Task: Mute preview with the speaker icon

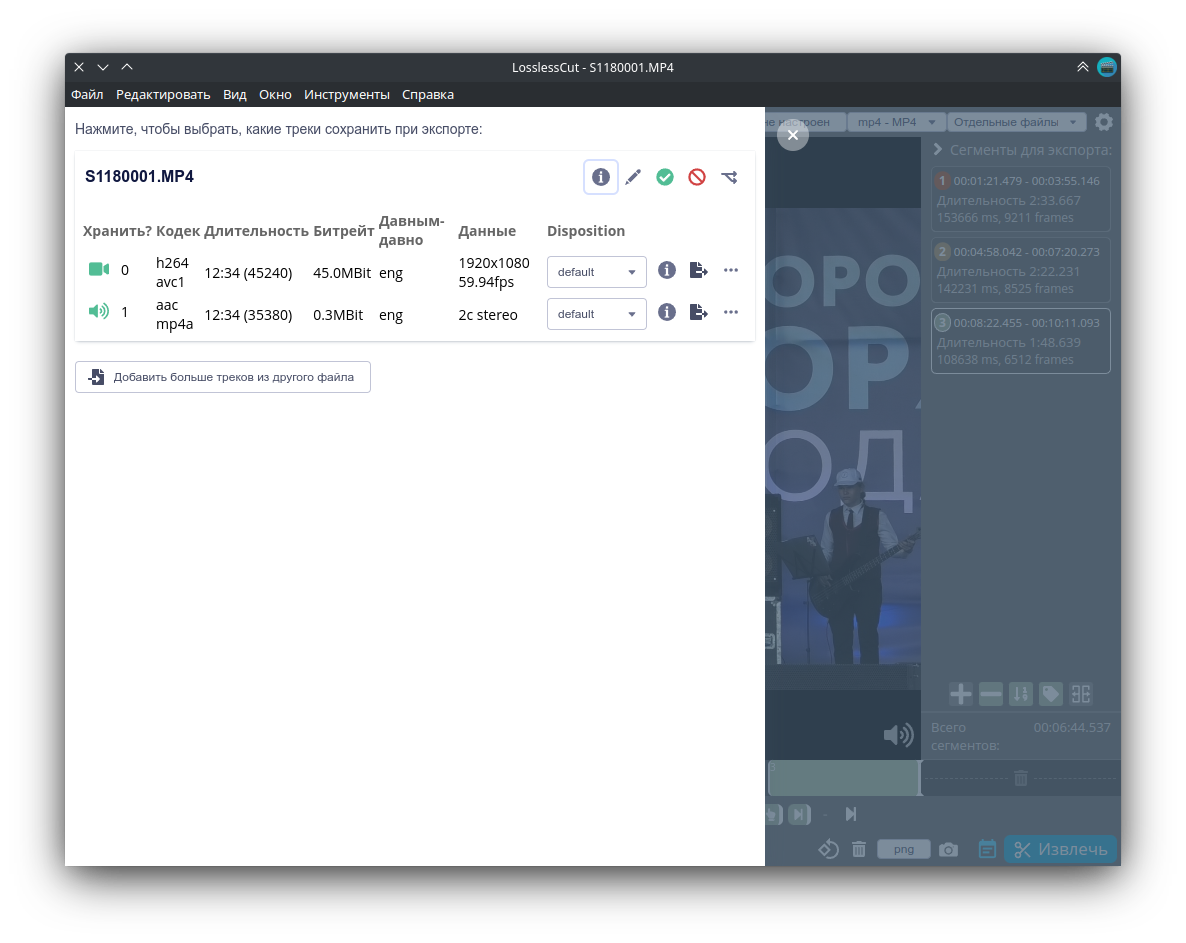Action: coord(899,734)
